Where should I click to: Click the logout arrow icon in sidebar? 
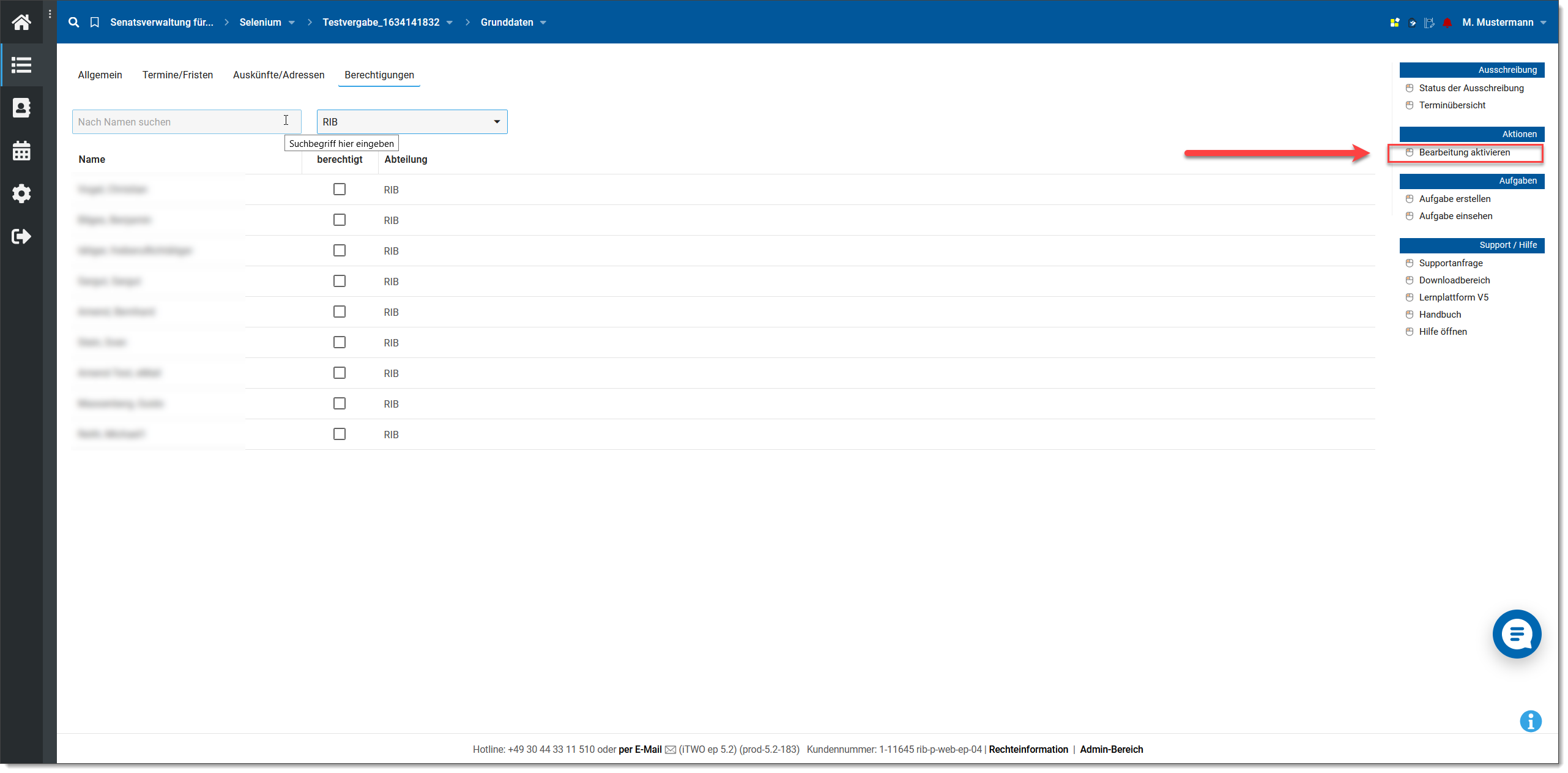coord(21,236)
